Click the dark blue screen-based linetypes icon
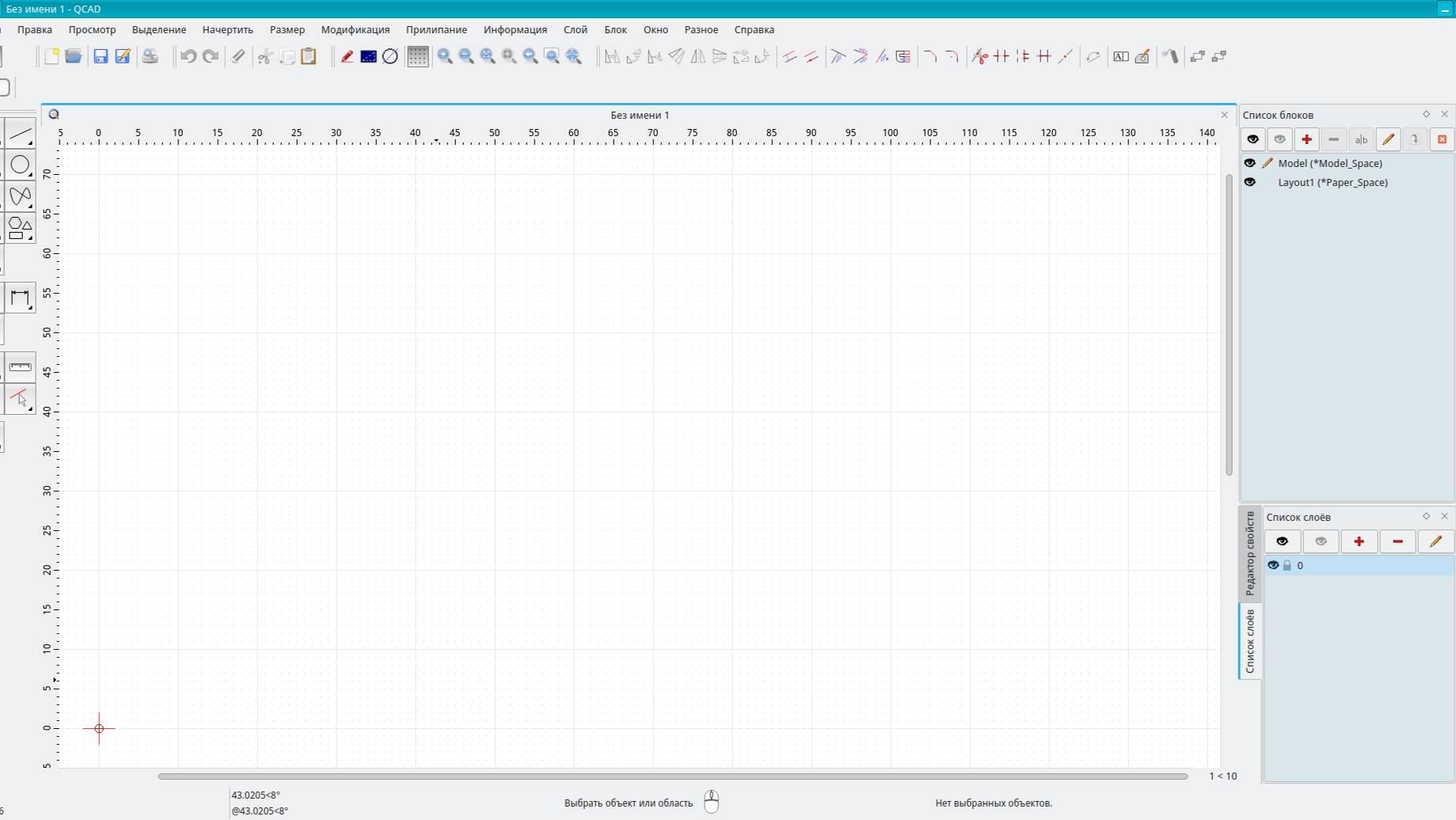This screenshot has width=1456, height=820. (368, 56)
